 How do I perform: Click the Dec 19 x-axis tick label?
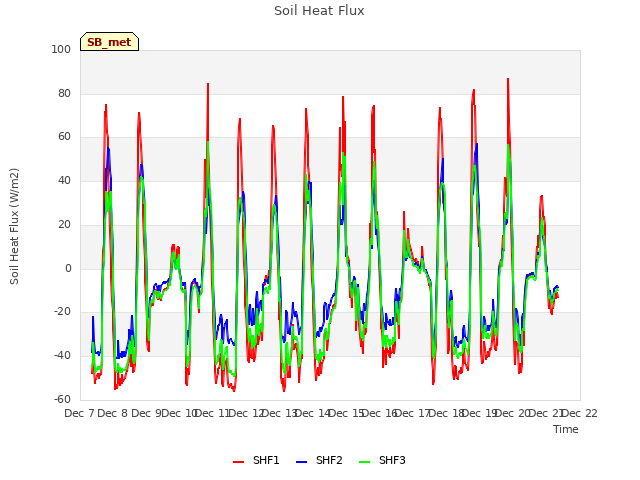pos(480,413)
